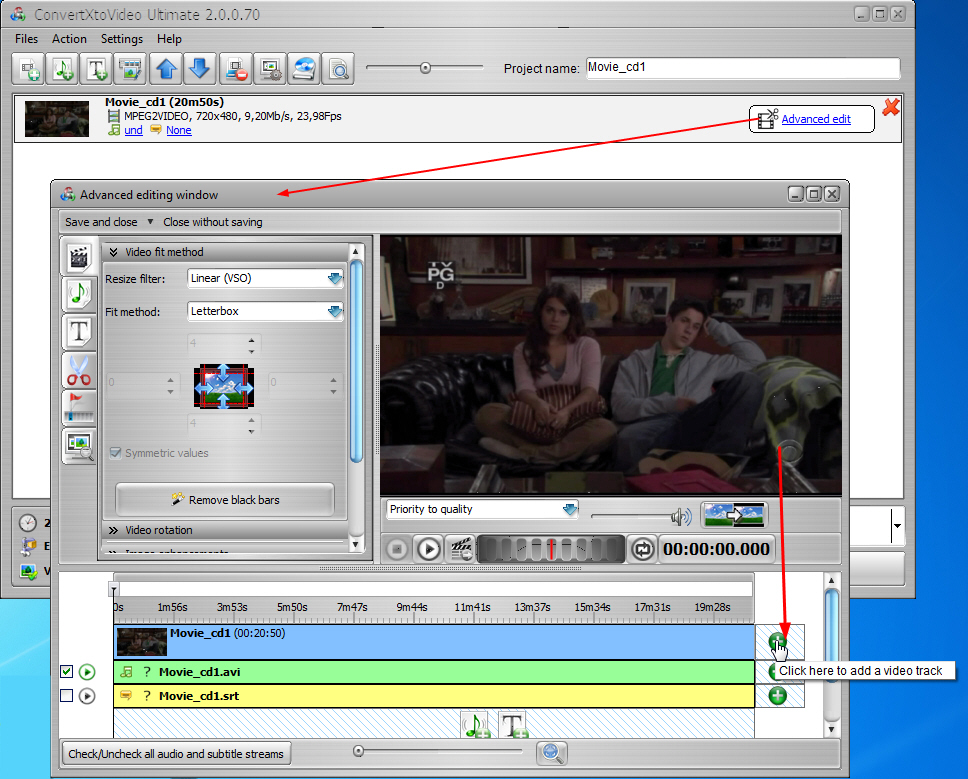Play the video preview

tap(428, 549)
